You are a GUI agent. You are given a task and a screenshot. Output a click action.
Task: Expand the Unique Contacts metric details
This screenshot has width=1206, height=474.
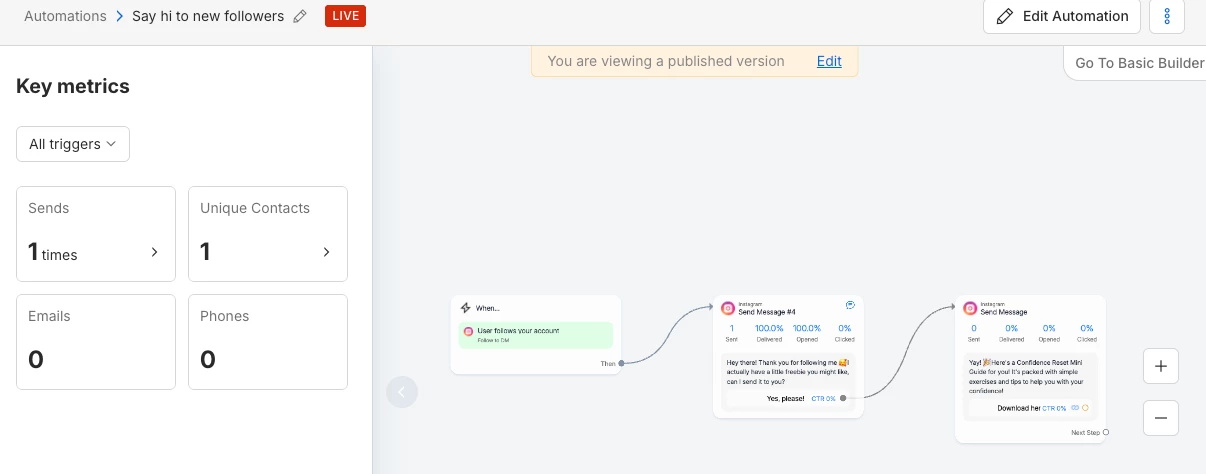(x=326, y=252)
